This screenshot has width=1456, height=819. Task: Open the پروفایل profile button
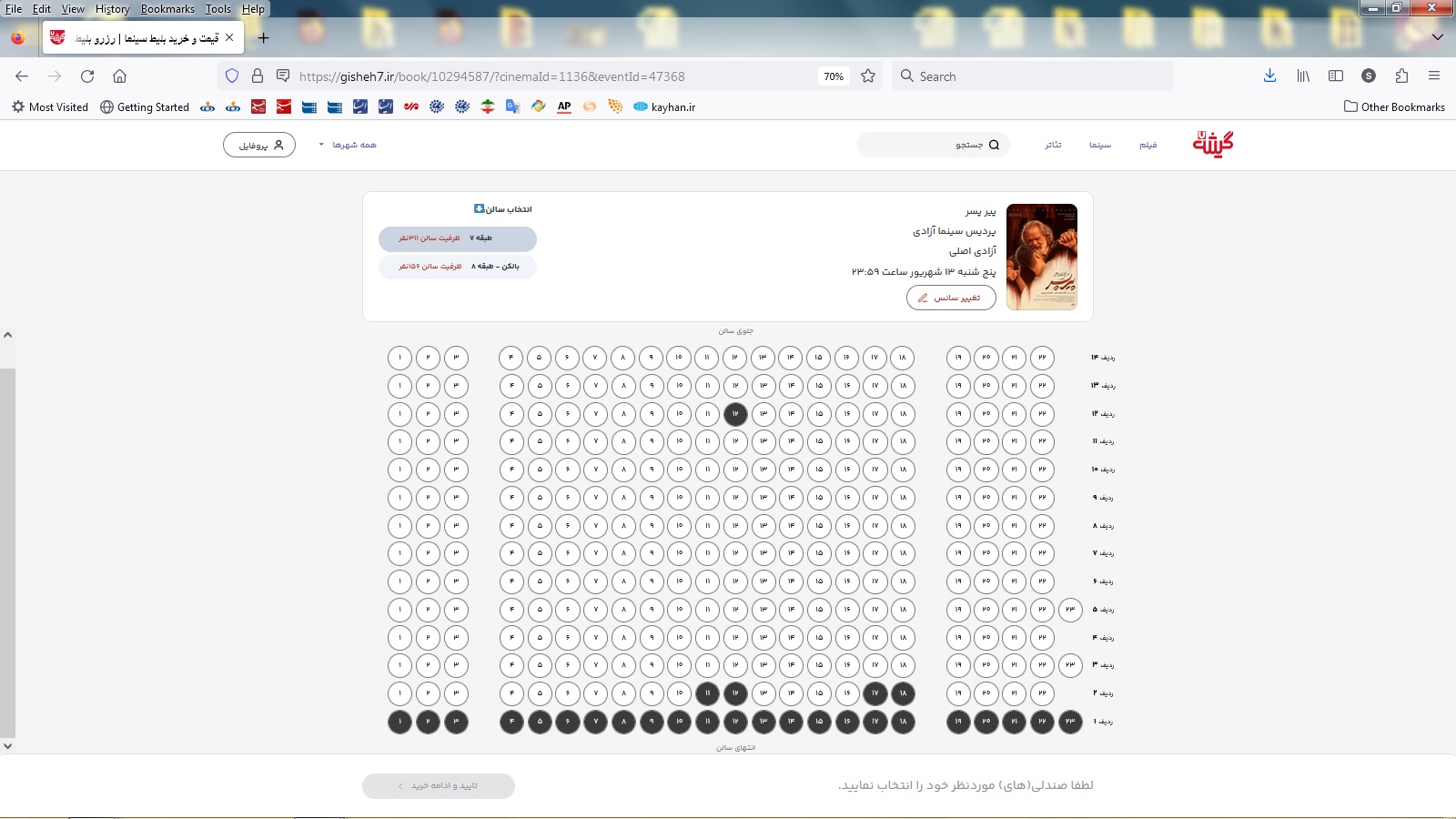tap(259, 145)
